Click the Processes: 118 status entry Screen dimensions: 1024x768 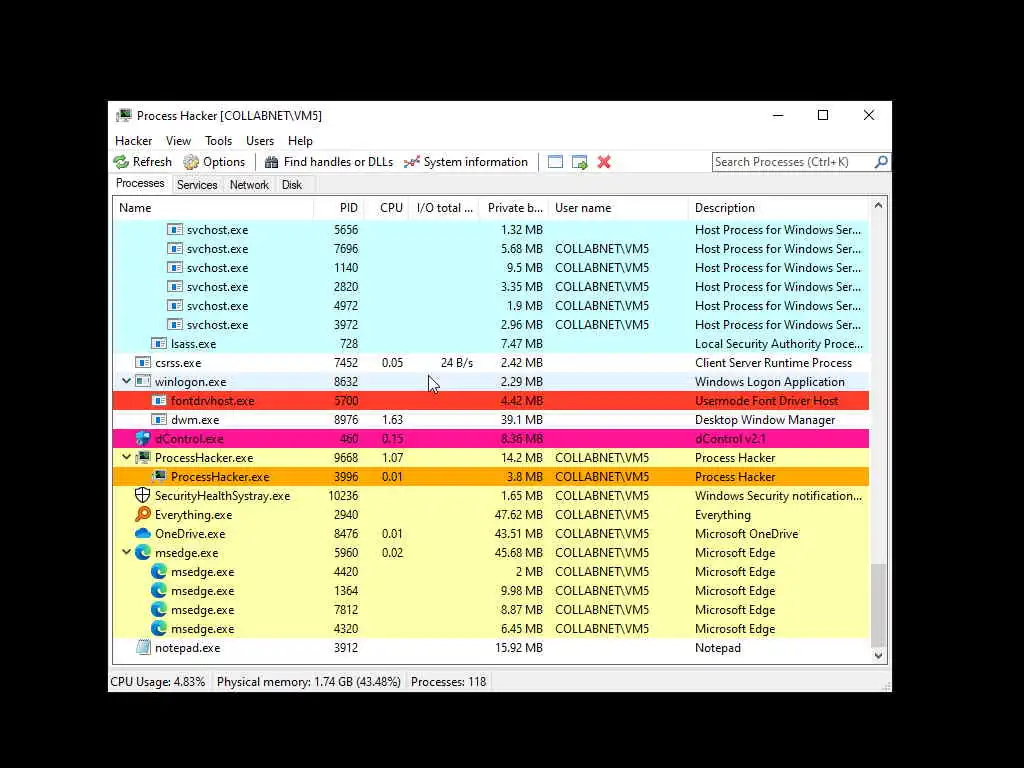pyautogui.click(x=448, y=682)
